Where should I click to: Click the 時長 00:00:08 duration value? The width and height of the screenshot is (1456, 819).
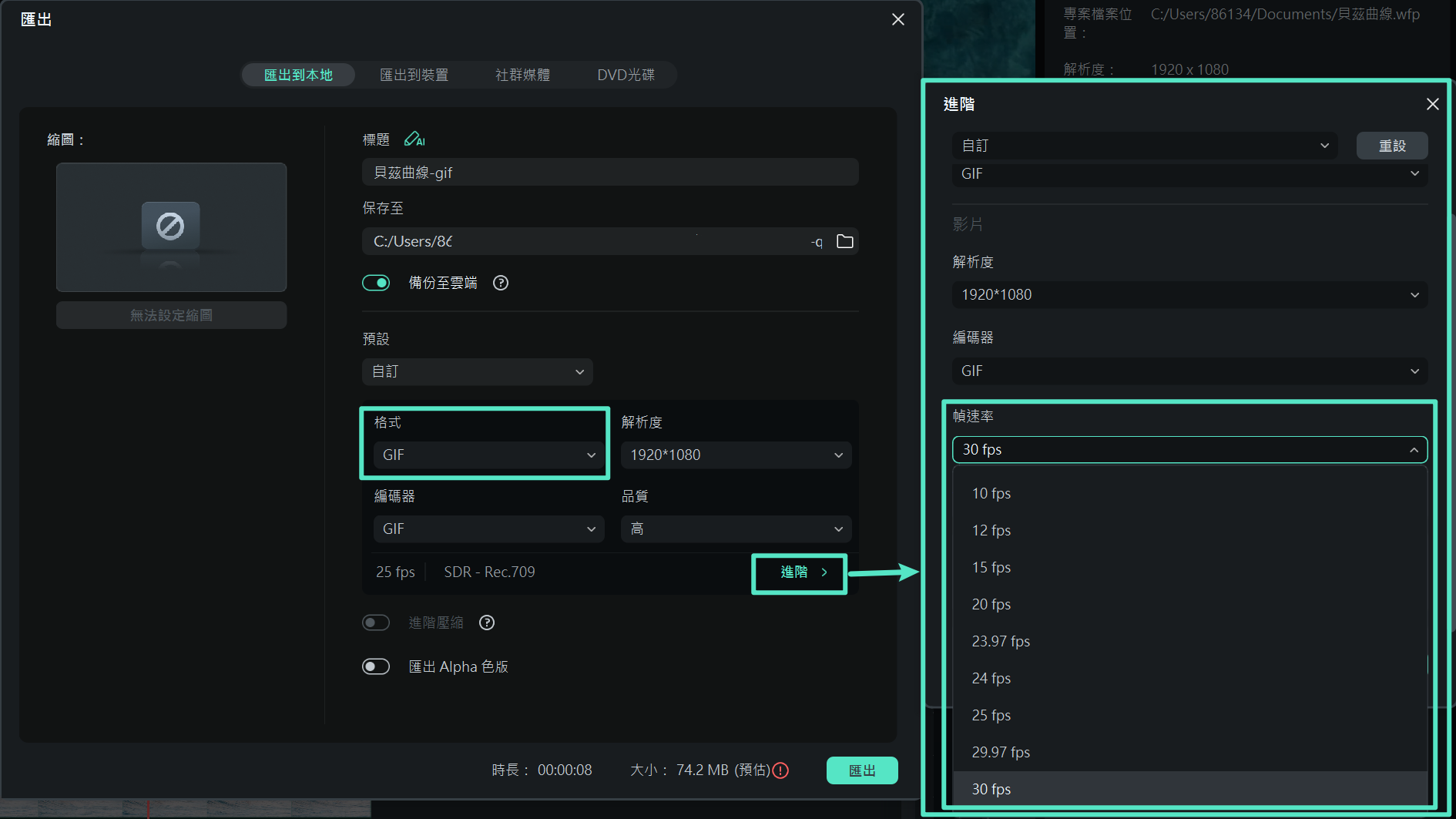click(565, 770)
